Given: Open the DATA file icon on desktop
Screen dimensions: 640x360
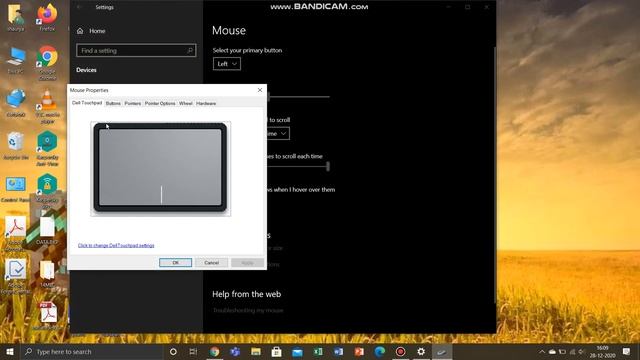Looking at the screenshot, I should (x=47, y=231).
